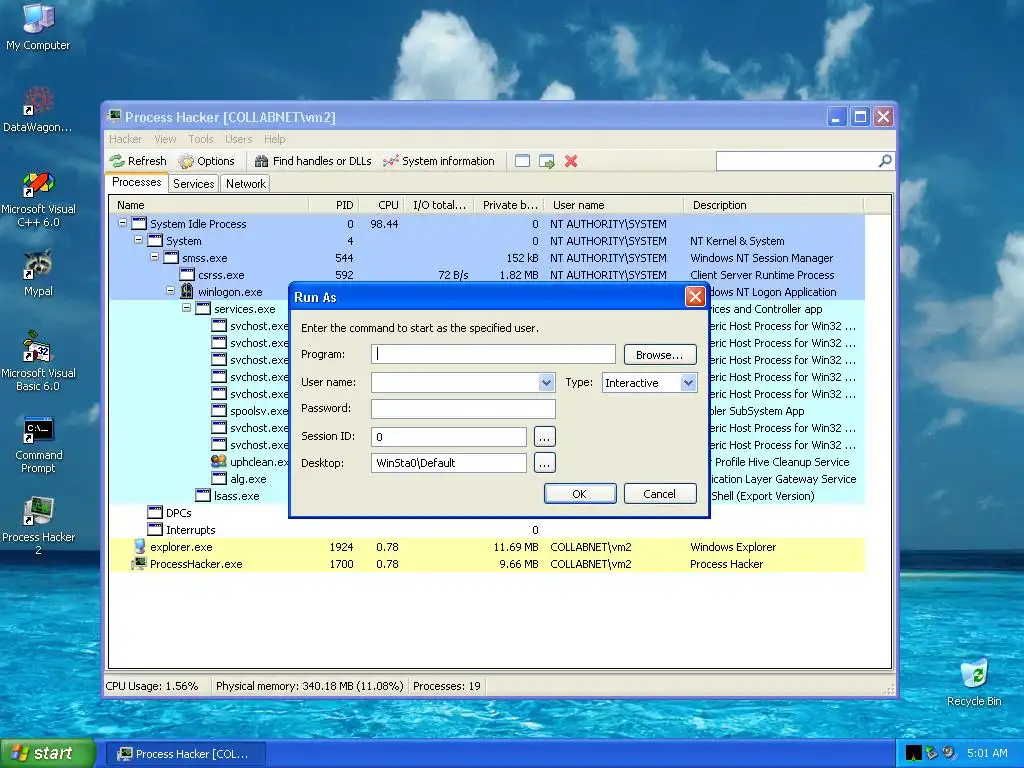The image size is (1024, 768).
Task: Select the lsass.exe process icon
Action: click(x=203, y=495)
